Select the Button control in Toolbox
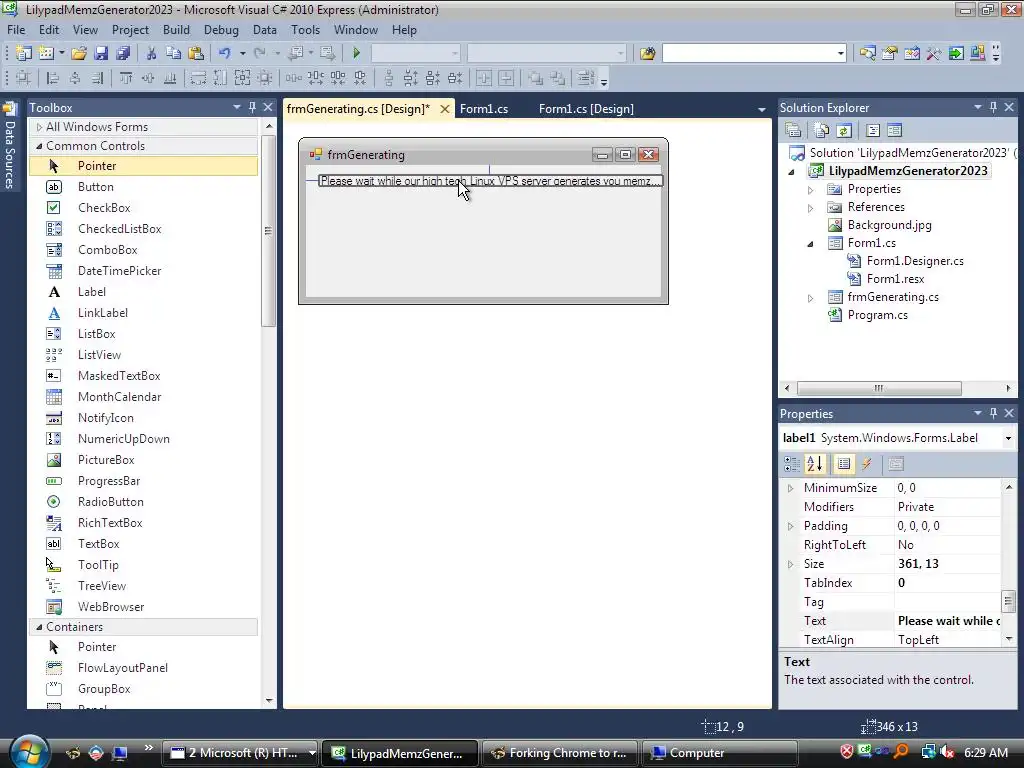 coord(95,187)
